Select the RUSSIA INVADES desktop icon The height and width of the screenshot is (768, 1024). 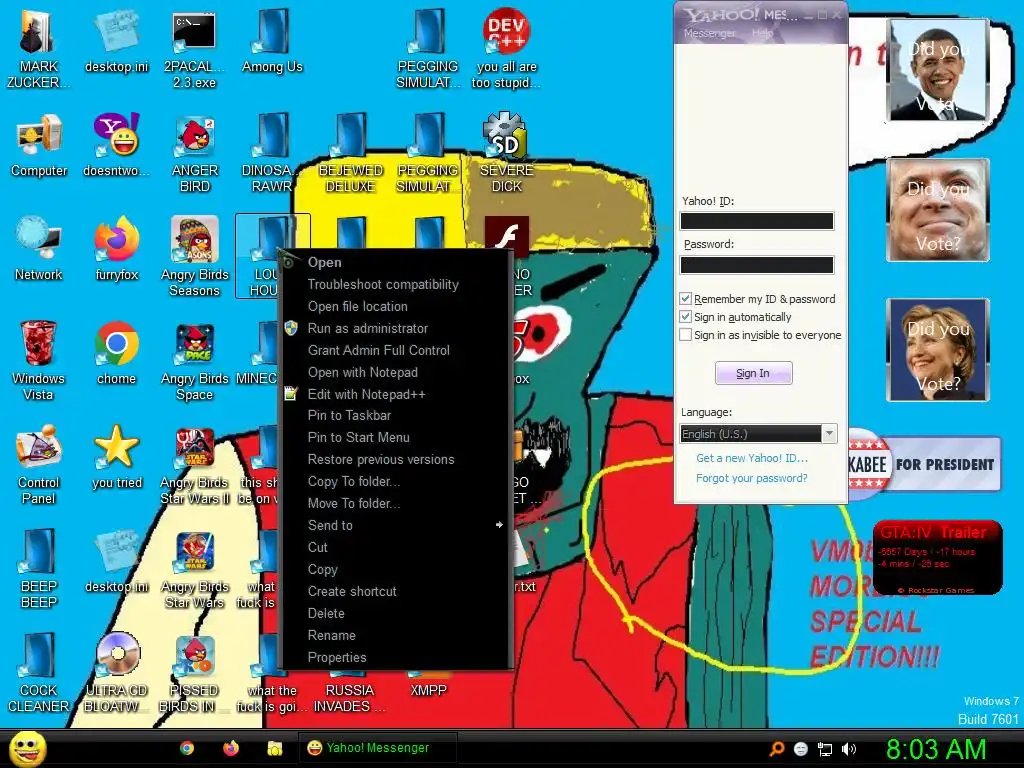tap(349, 699)
